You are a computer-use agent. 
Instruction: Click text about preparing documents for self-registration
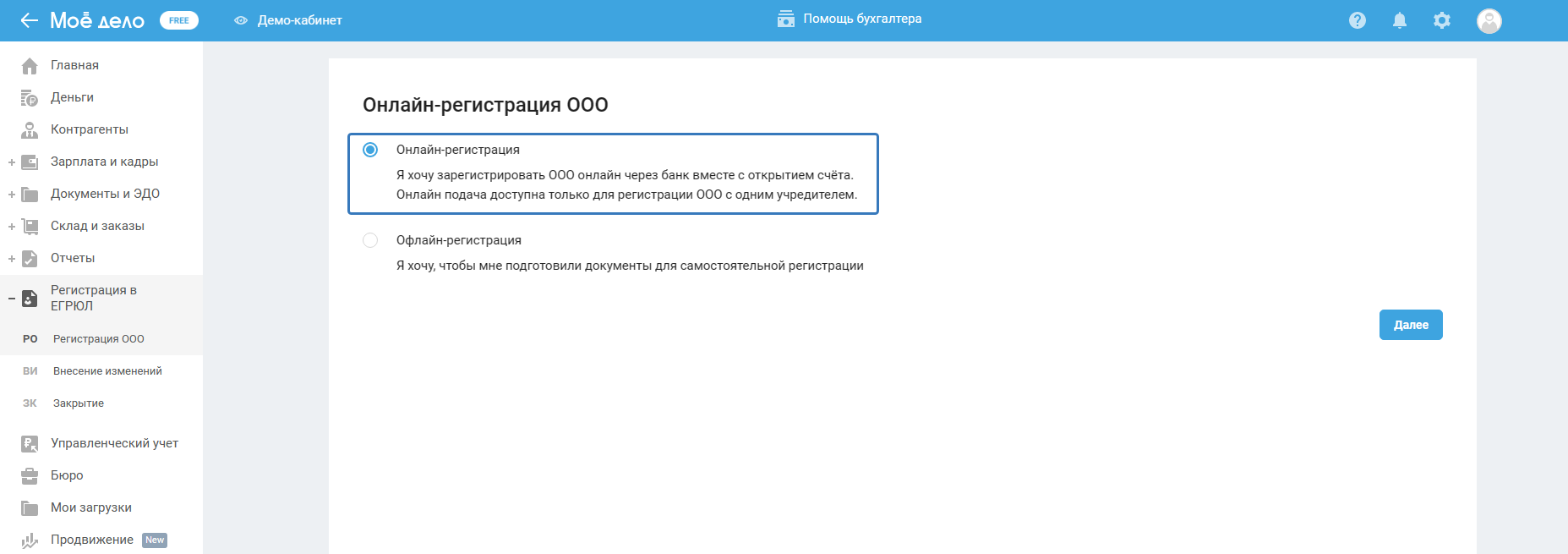[x=630, y=266]
